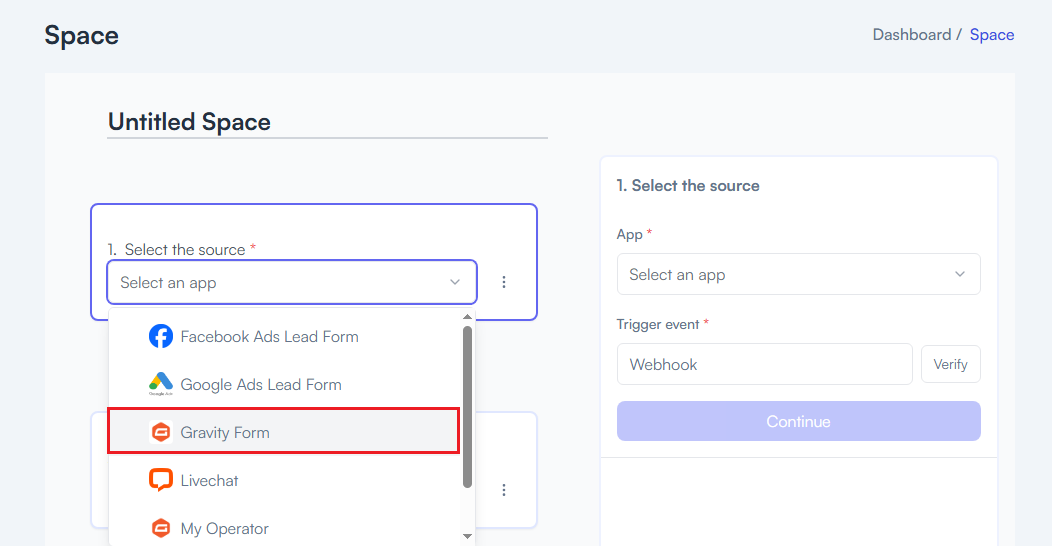The image size is (1052, 546).
Task: Open three-dot menu beside source selector
Action: pos(504,282)
